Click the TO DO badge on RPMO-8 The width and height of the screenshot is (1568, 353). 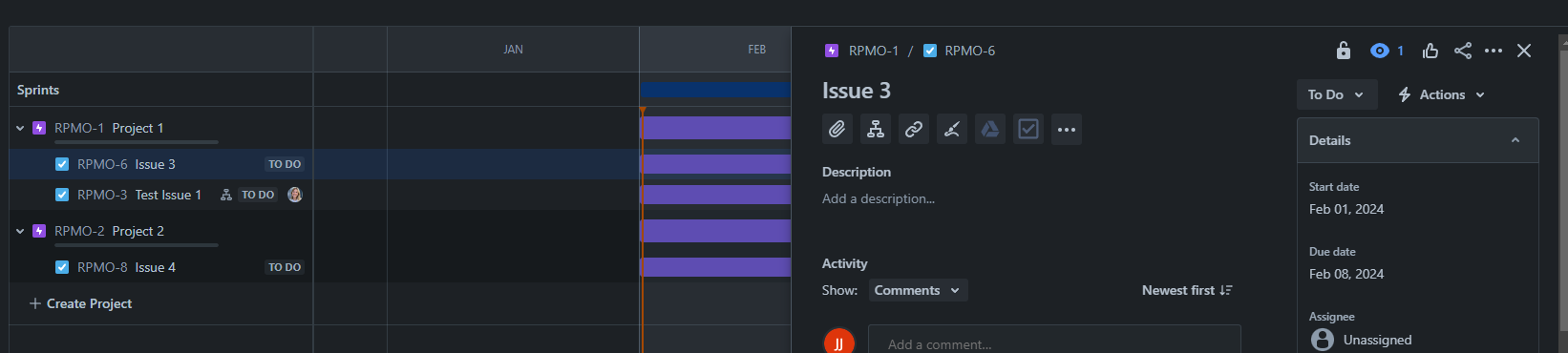(285, 267)
